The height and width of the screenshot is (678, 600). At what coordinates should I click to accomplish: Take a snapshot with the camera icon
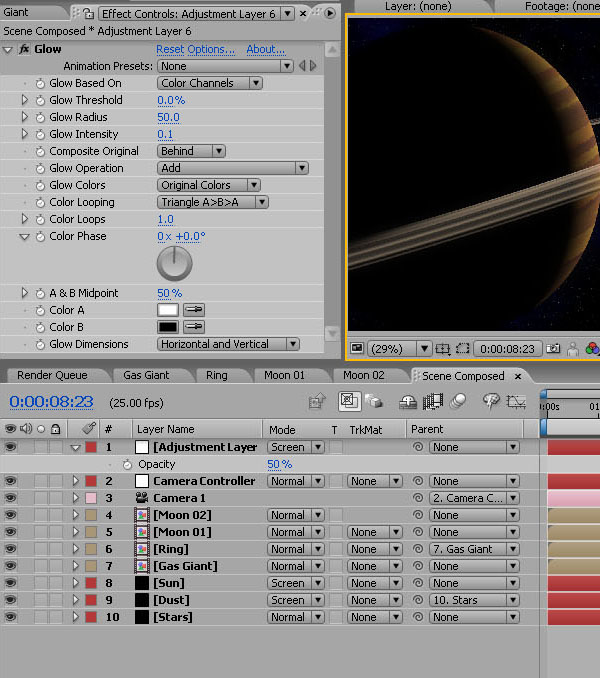(551, 349)
